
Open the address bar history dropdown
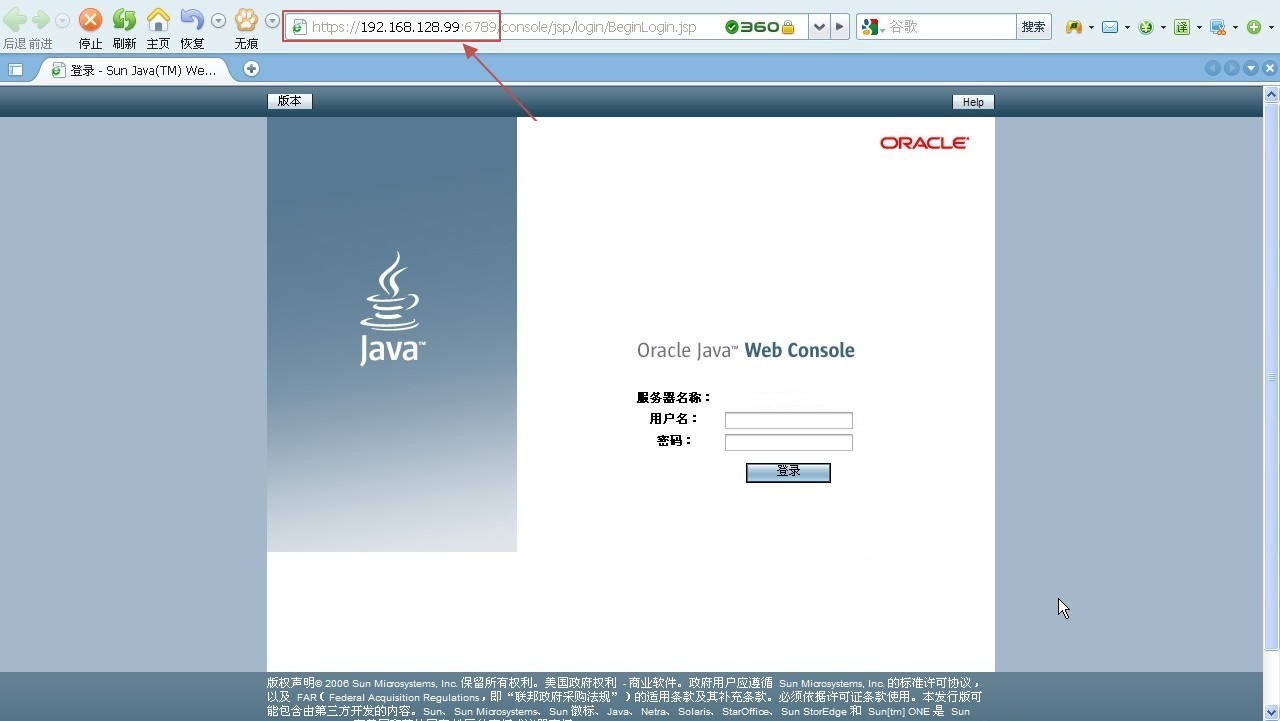(819, 27)
